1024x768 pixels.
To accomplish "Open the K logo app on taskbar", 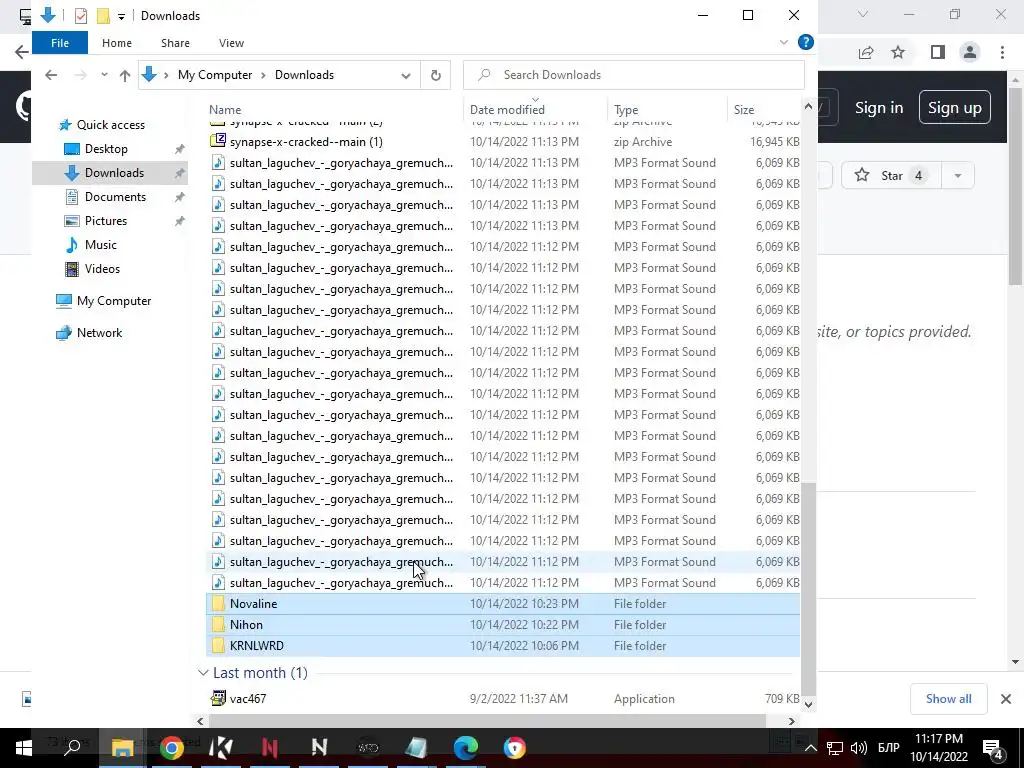I will [x=221, y=747].
